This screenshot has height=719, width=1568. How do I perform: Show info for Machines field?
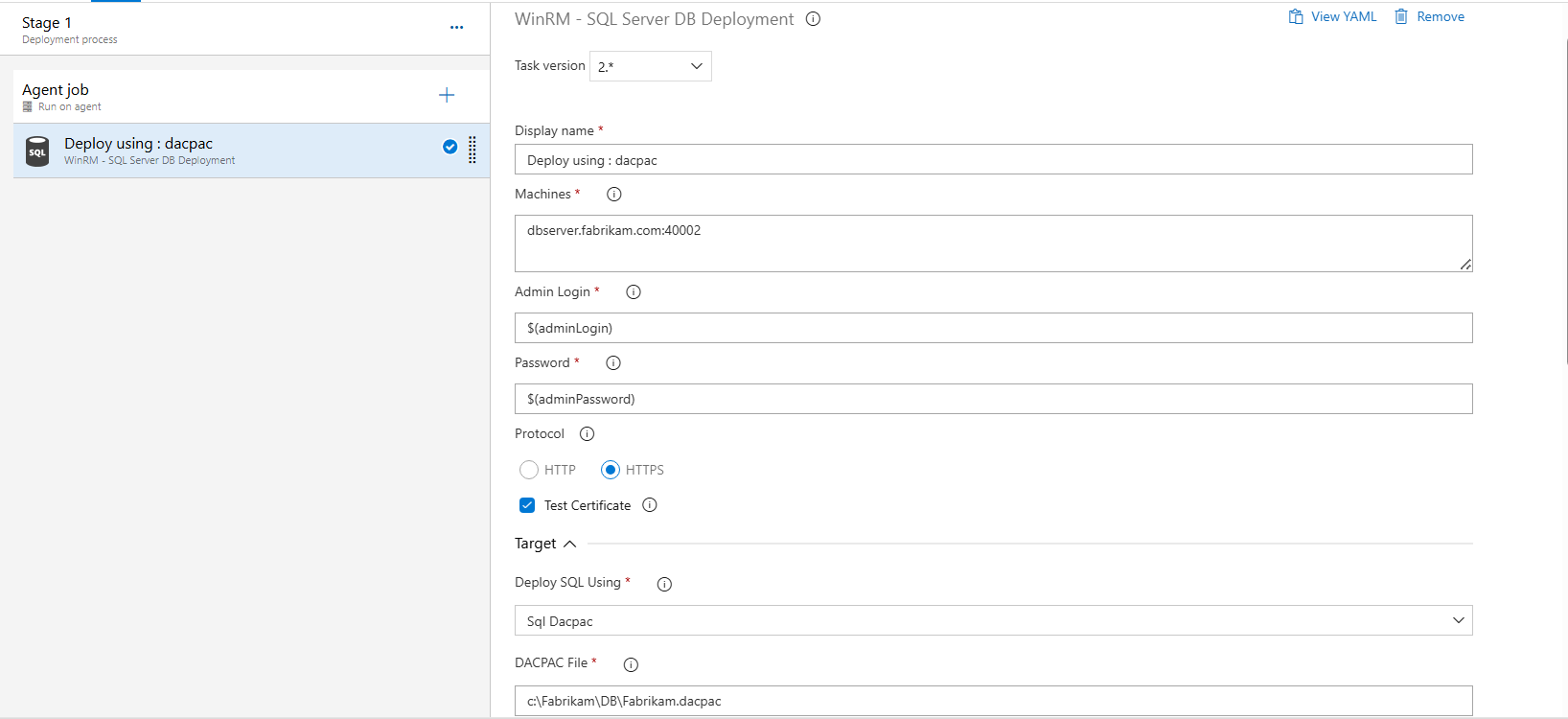pos(614,194)
